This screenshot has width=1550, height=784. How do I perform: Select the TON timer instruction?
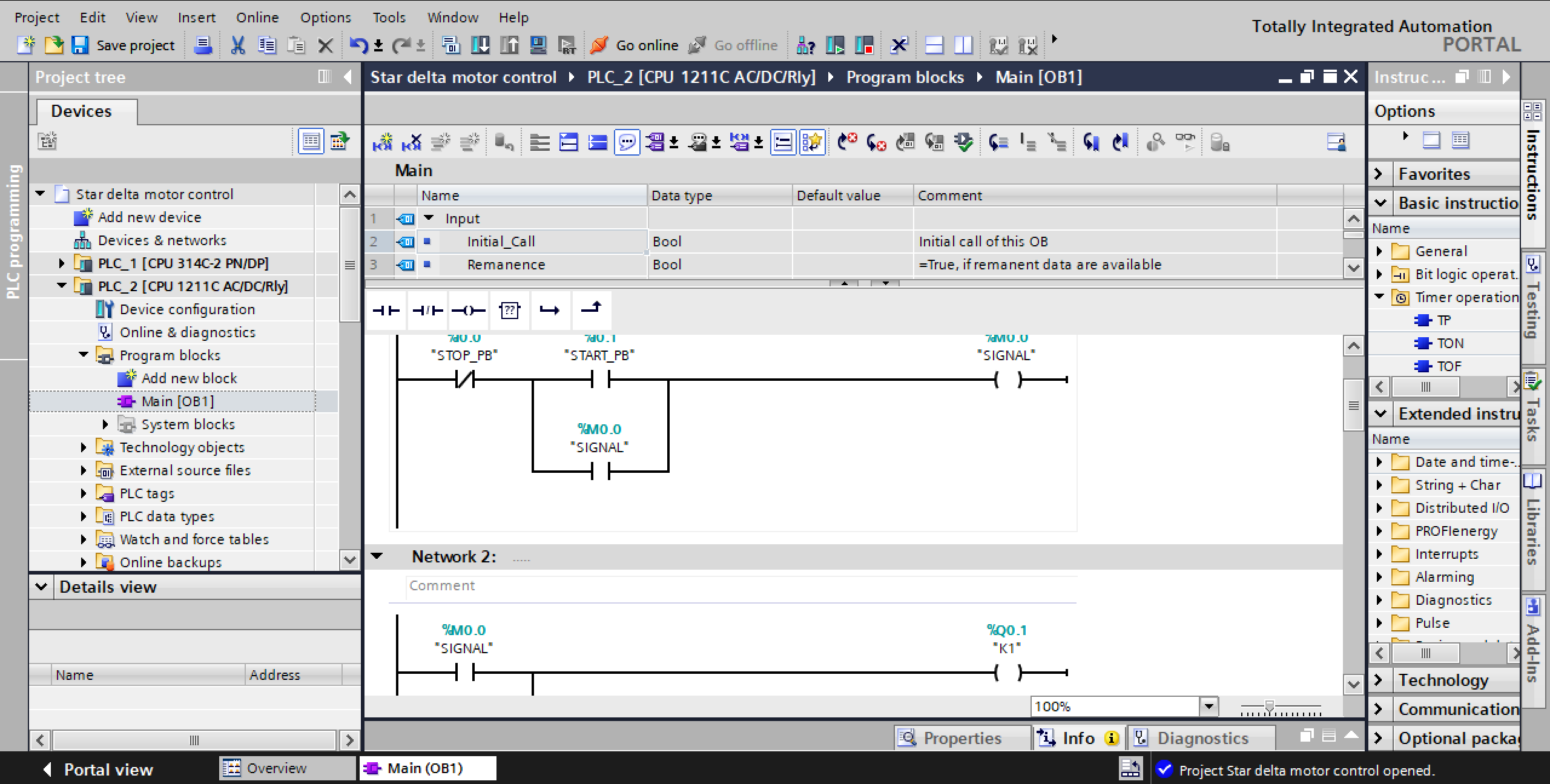click(1449, 343)
